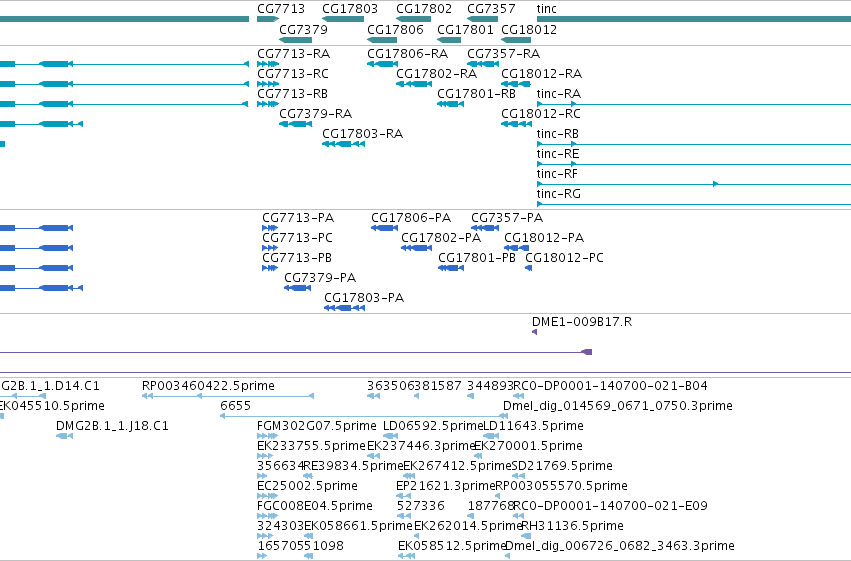Click the CG18012 gene label
The height and width of the screenshot is (561, 851).
click(x=529, y=29)
